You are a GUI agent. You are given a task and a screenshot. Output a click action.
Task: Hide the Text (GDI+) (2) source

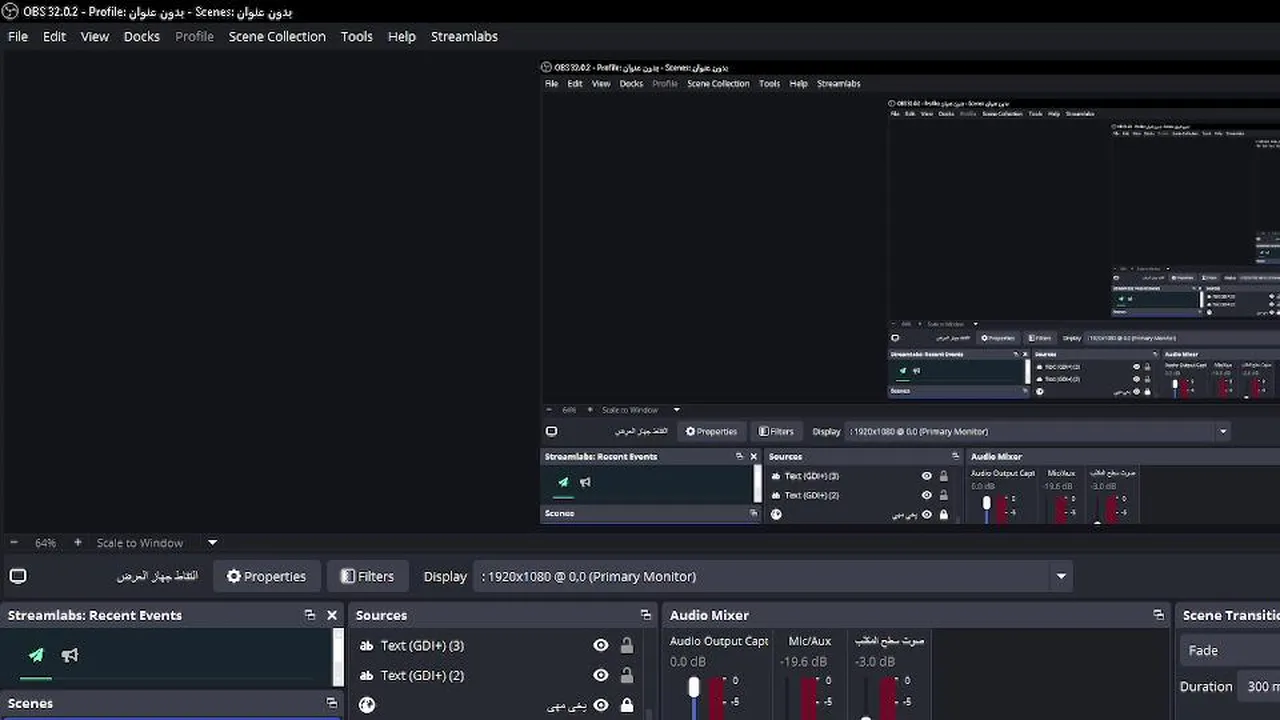click(x=601, y=675)
